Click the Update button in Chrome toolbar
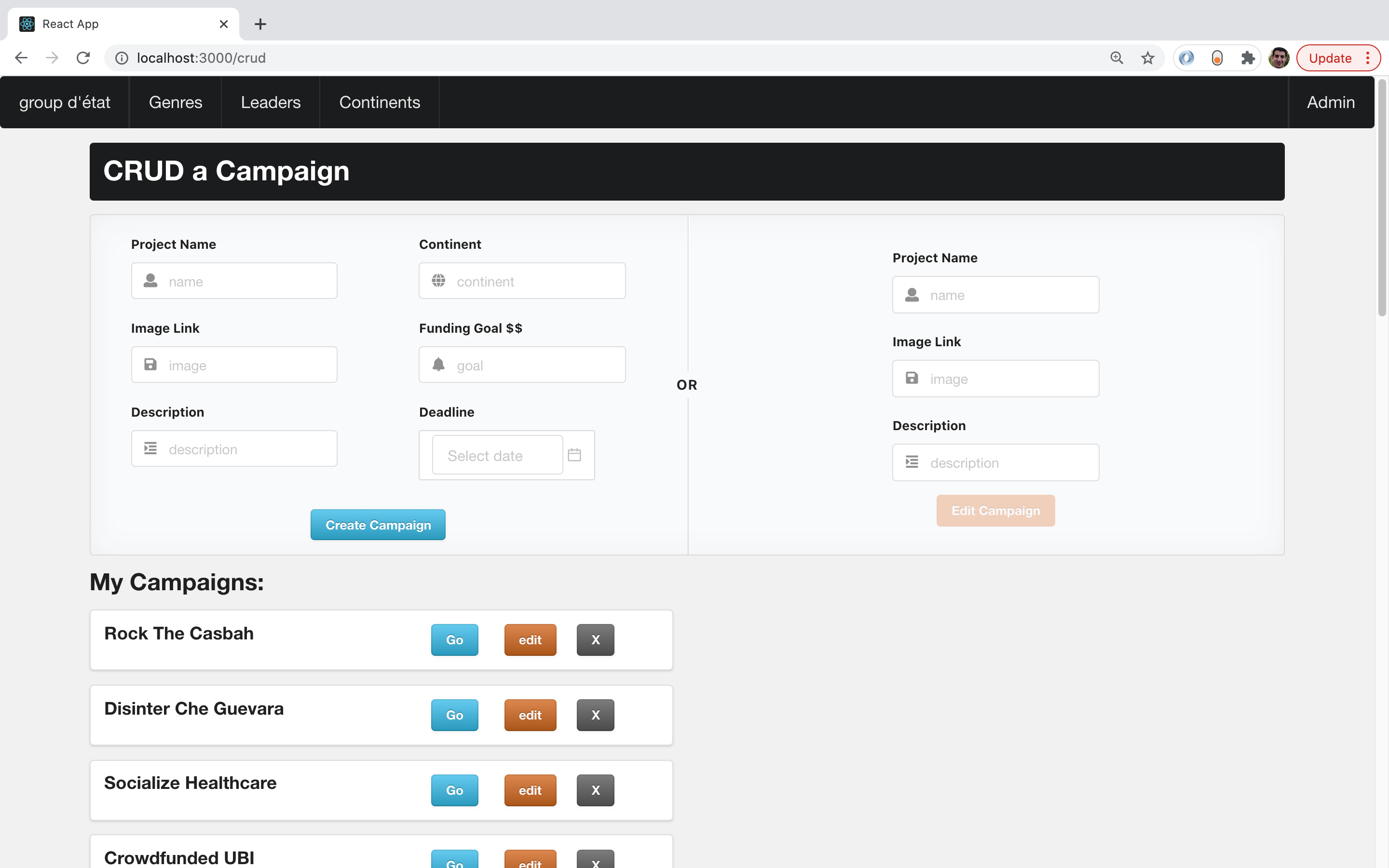This screenshot has width=1389, height=868. (x=1338, y=58)
